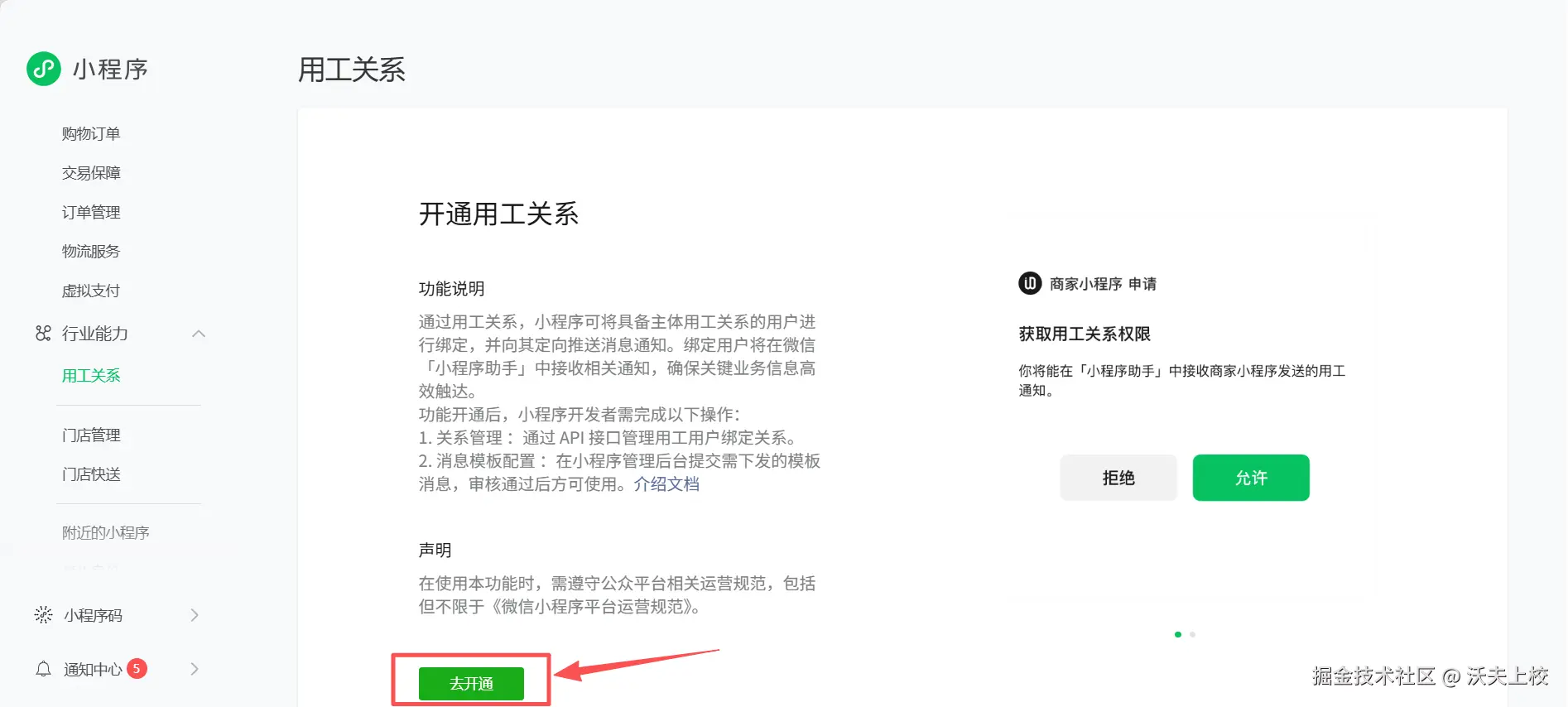
Task: Expand the 通知中心 menu arrow
Action: click(195, 668)
